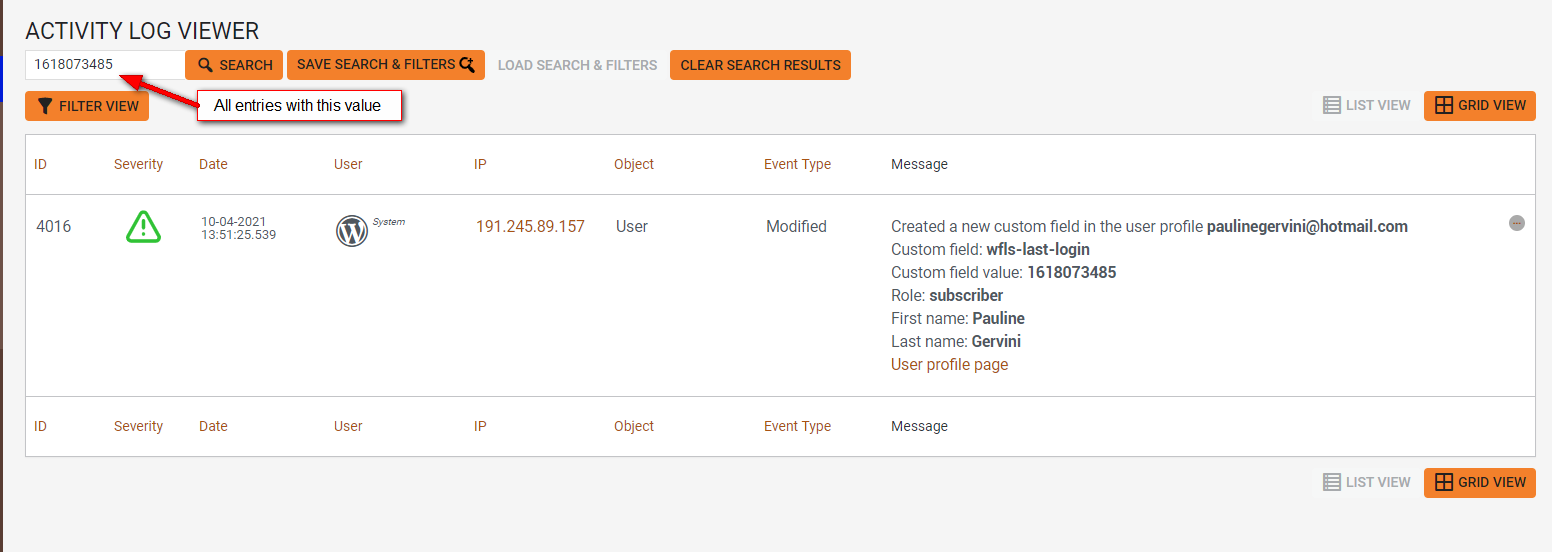Switch to top Grid View

tap(1480, 105)
